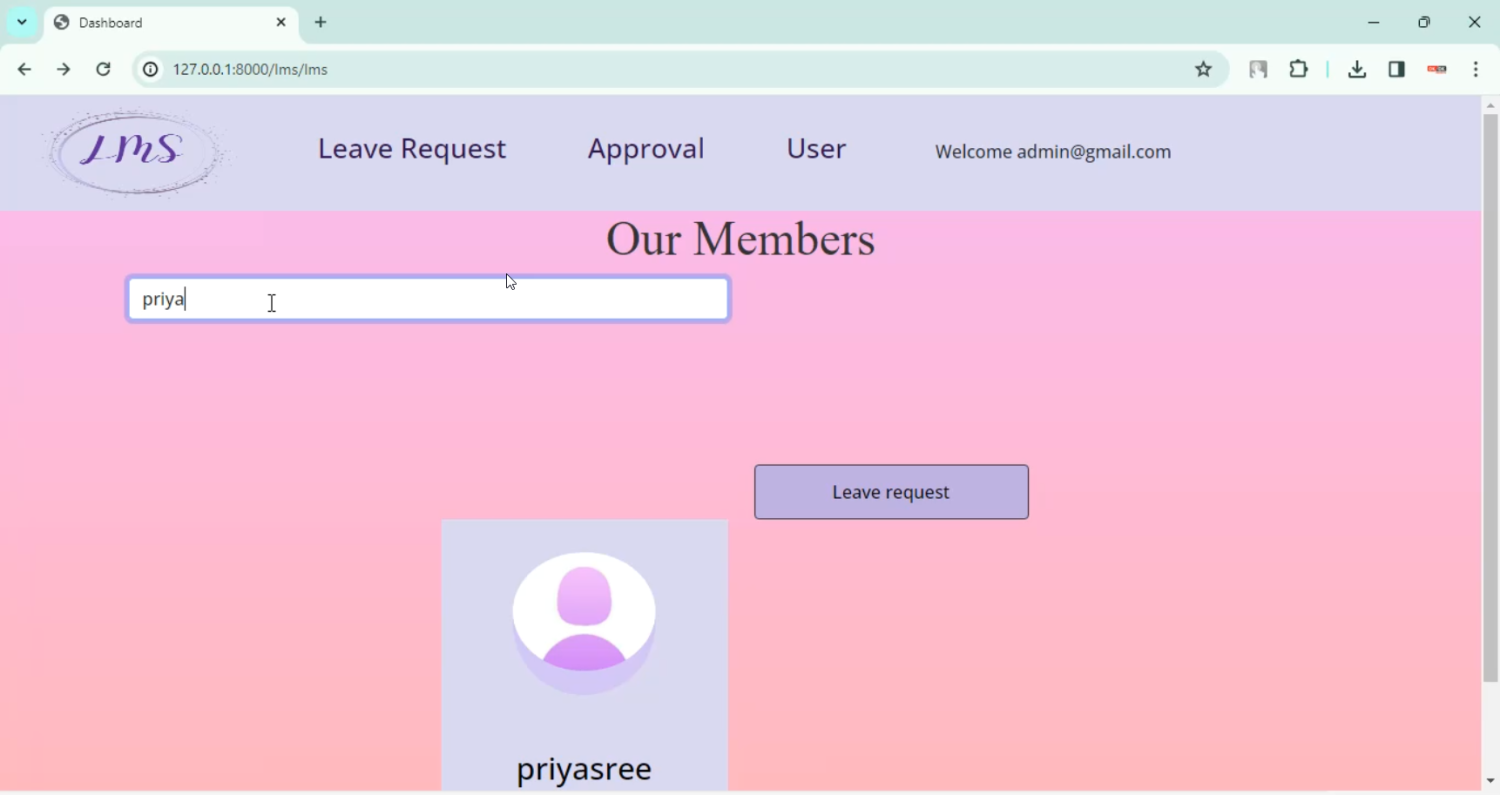Open the User nav item
Image resolution: width=1500 pixels, height=795 pixels.
[815, 149]
